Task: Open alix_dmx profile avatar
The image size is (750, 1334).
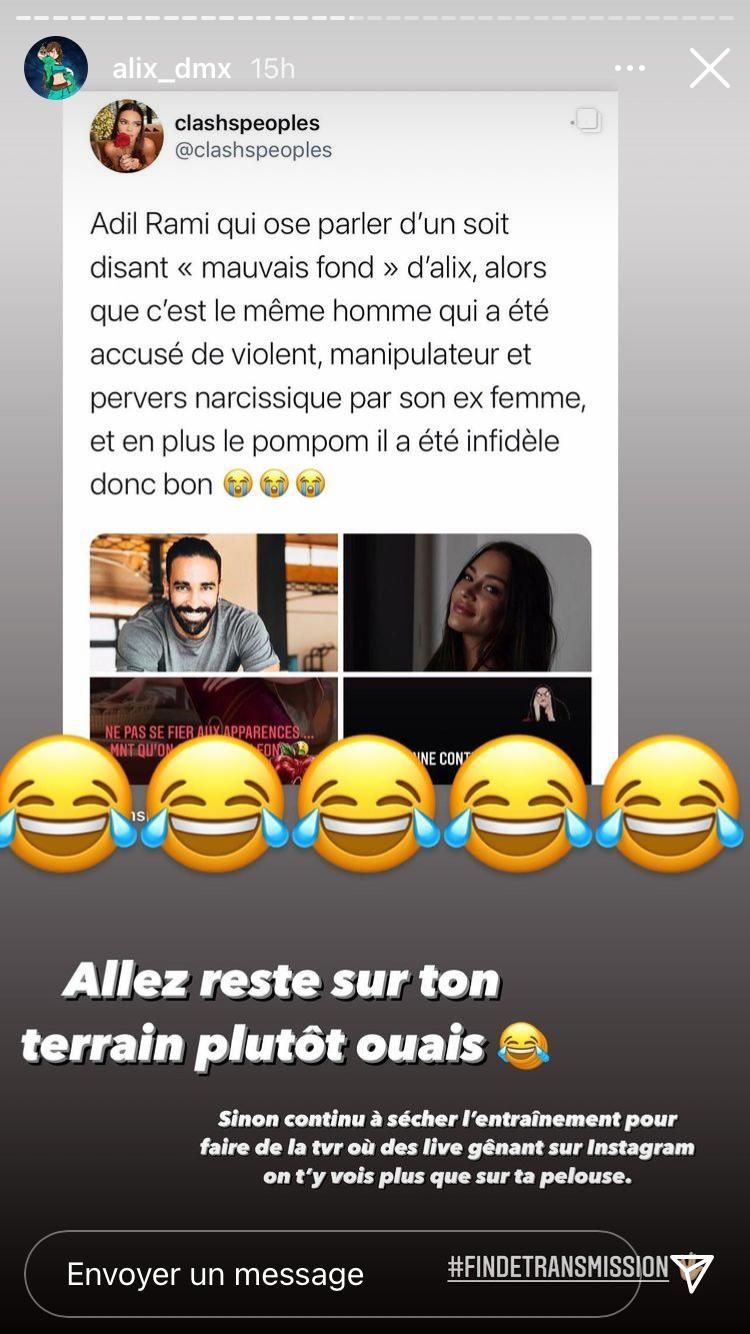Action: pos(56,68)
